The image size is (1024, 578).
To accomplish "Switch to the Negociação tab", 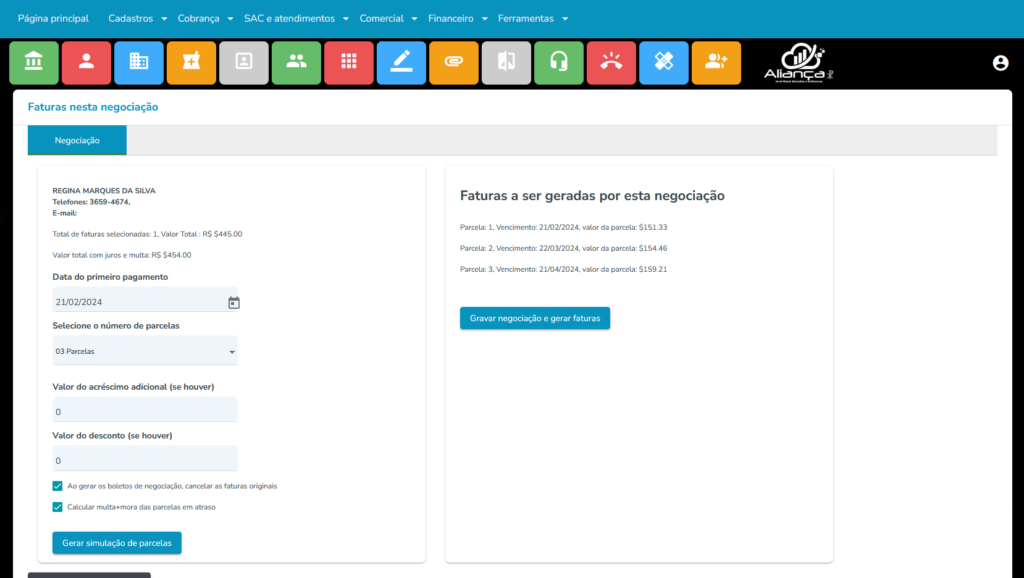I will [76, 140].
